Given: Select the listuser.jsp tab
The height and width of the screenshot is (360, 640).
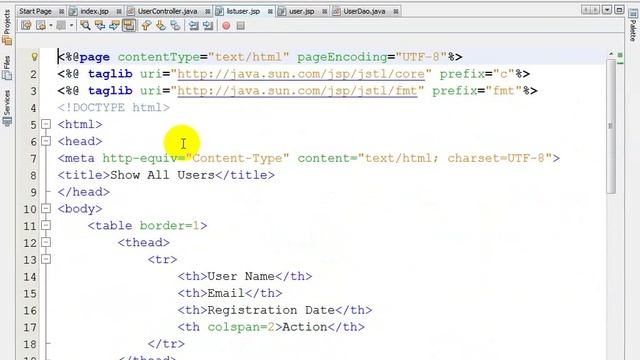Looking at the screenshot, I should click(x=243, y=11).
